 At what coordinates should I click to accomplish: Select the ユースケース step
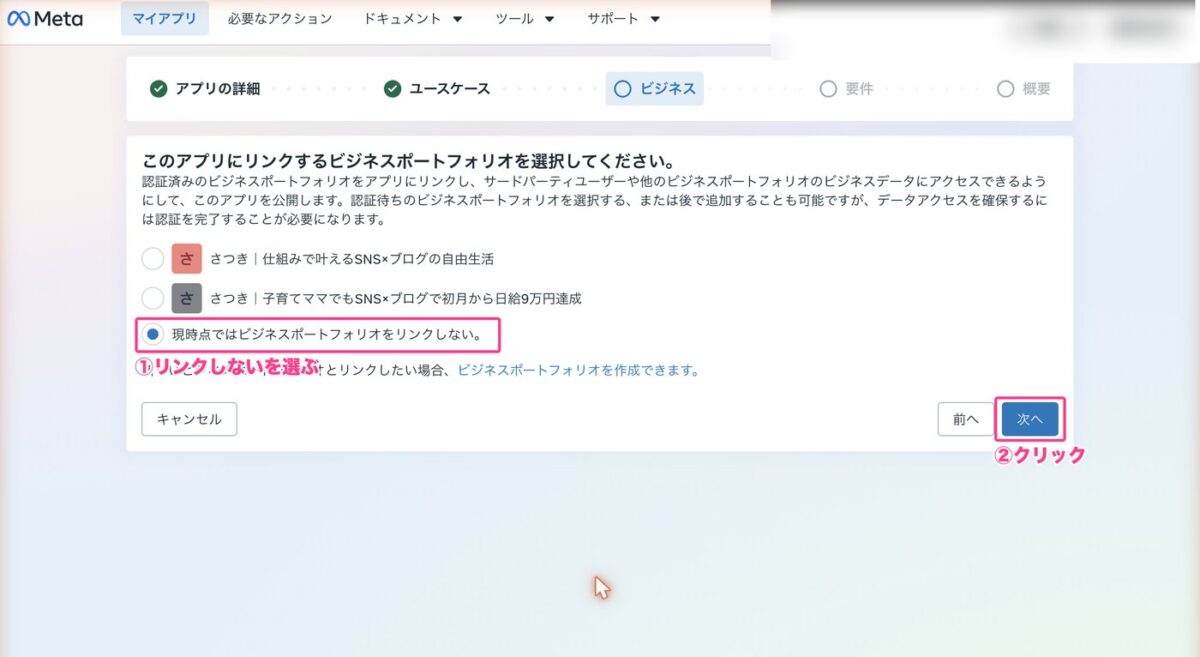pos(437,89)
